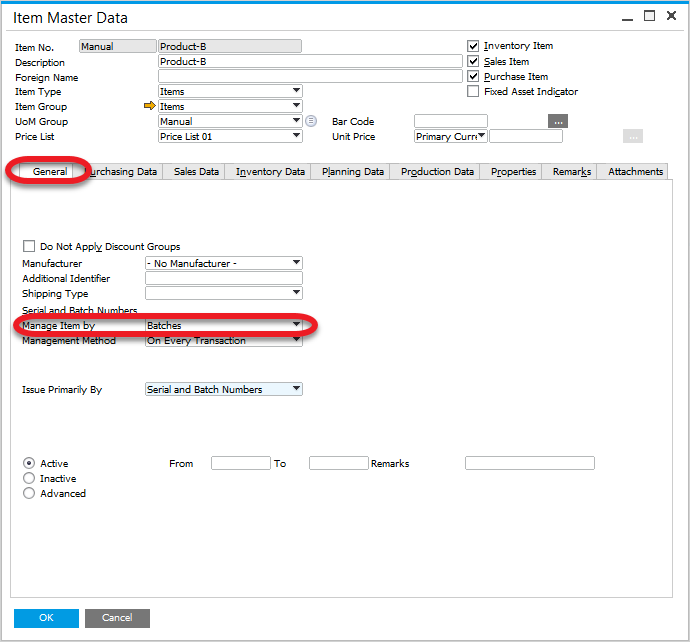
Task: Minimize the Item Master Data window
Action: point(627,18)
